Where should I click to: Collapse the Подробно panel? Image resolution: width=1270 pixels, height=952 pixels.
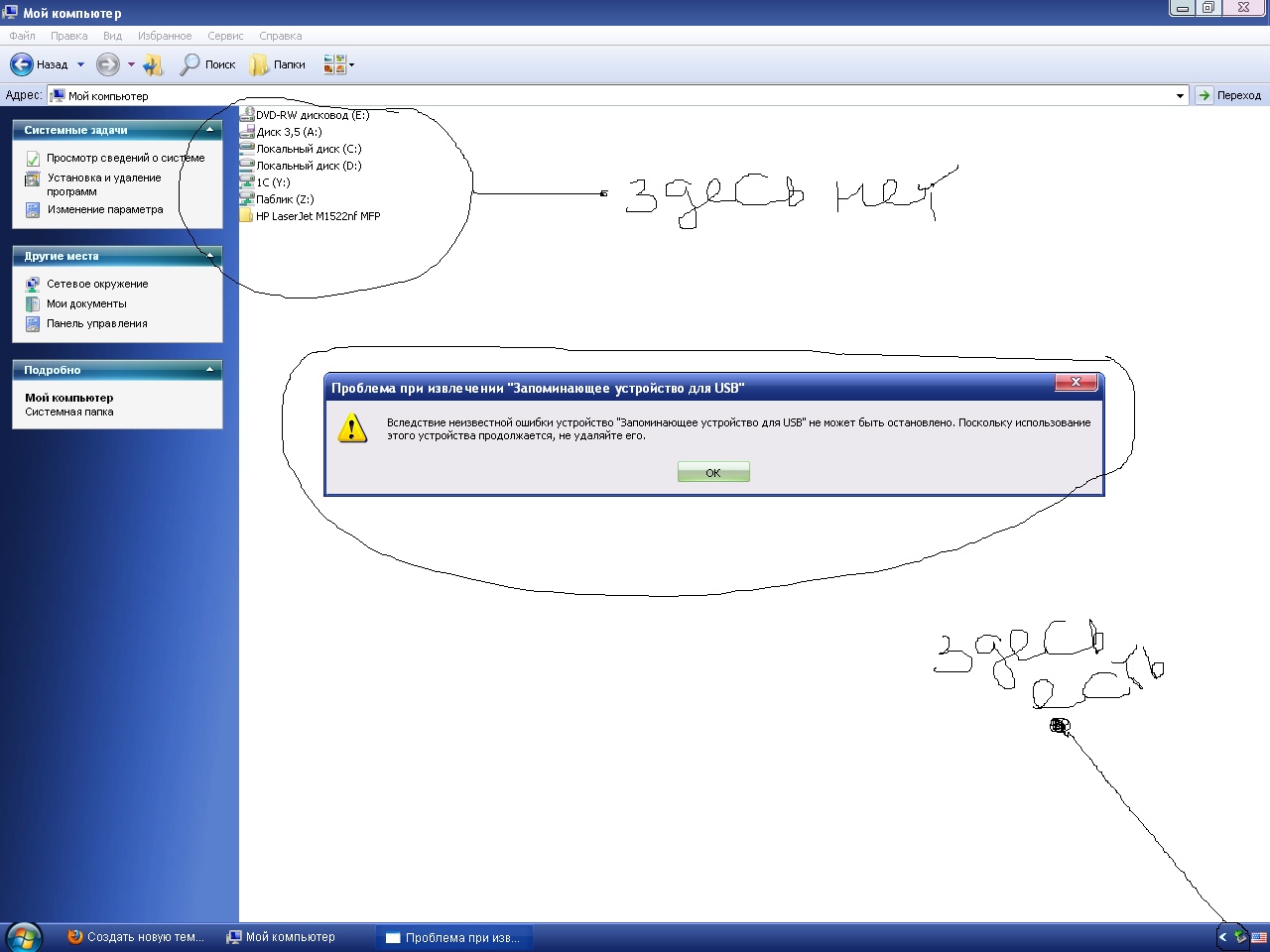pyautogui.click(x=209, y=370)
